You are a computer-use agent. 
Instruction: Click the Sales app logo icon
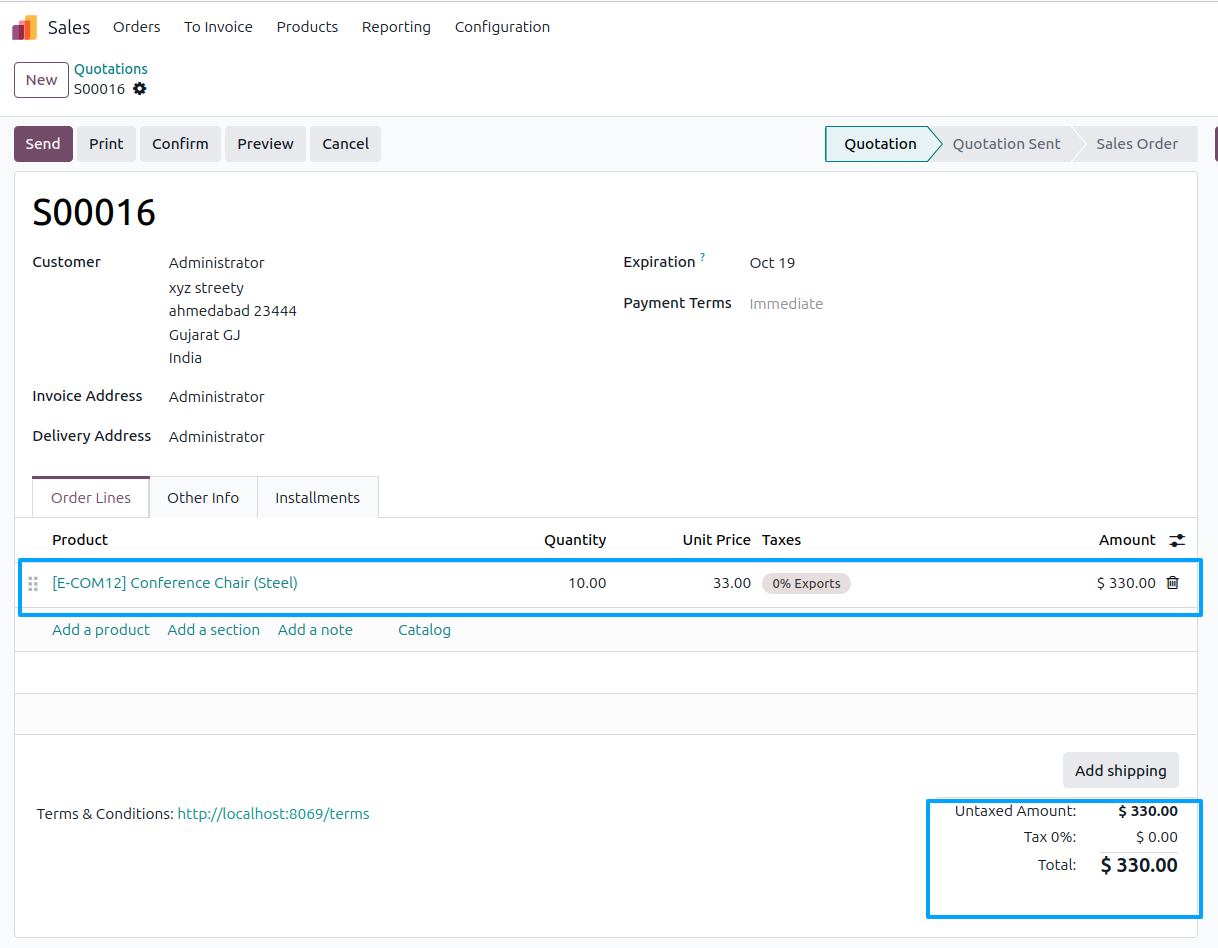tap(24, 27)
